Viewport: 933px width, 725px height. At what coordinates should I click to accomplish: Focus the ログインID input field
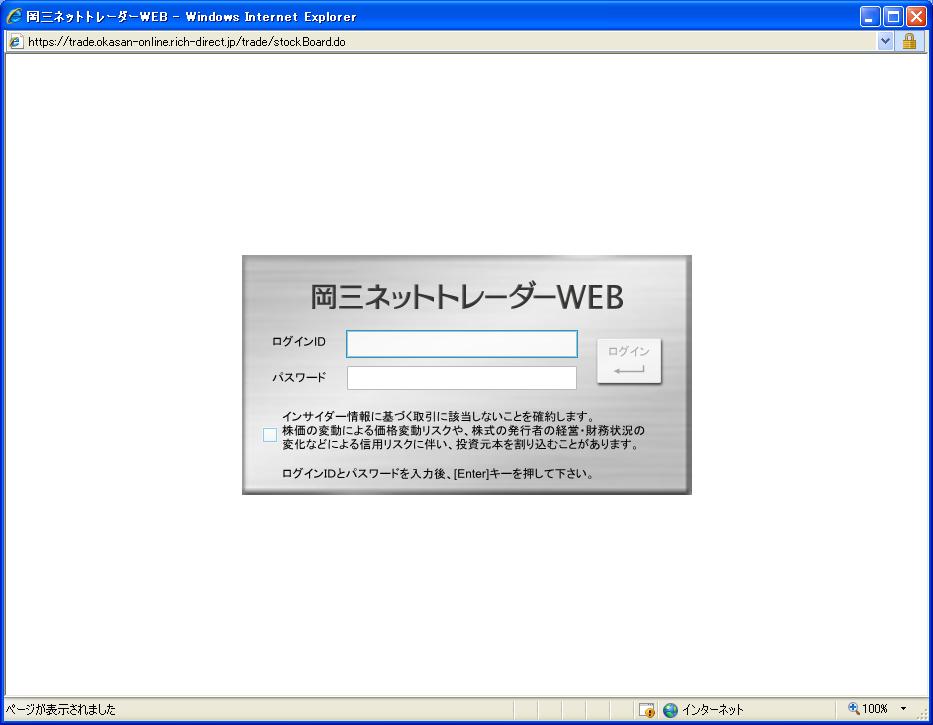point(461,344)
